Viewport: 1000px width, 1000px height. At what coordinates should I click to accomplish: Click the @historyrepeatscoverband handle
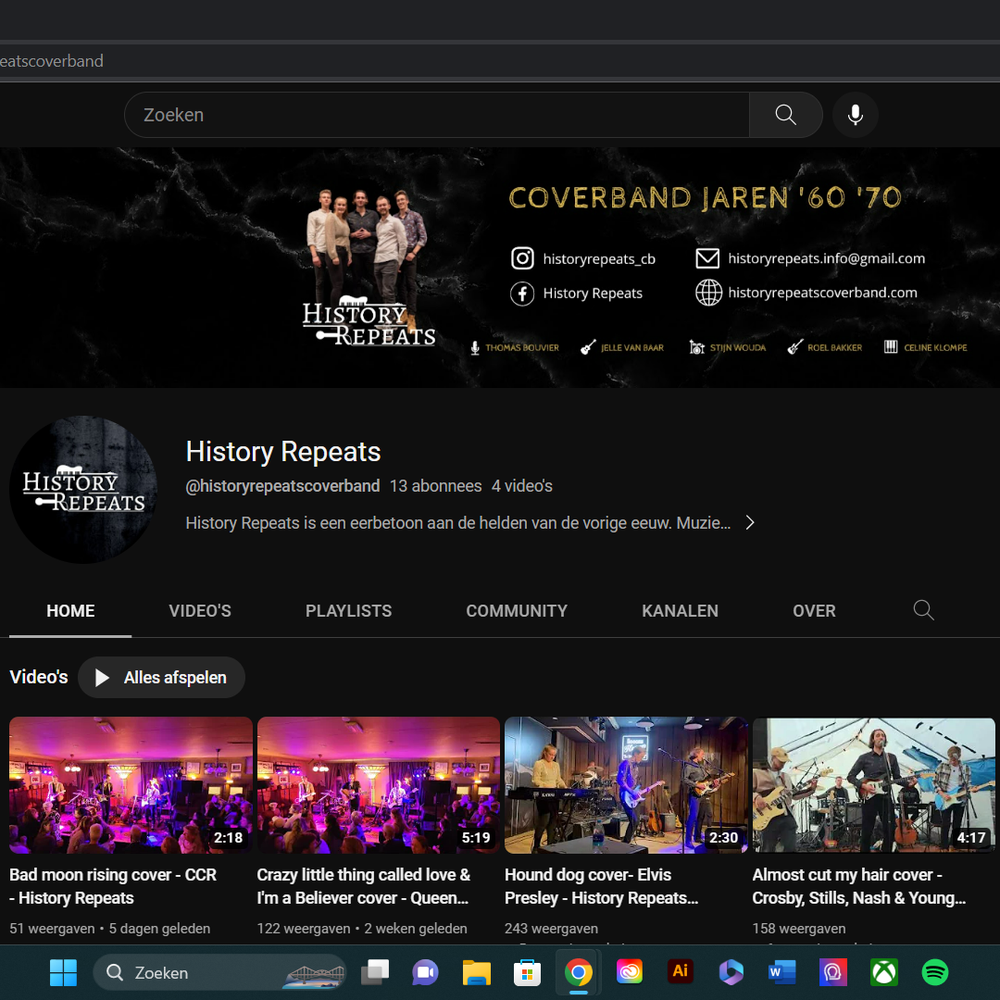pos(283,486)
